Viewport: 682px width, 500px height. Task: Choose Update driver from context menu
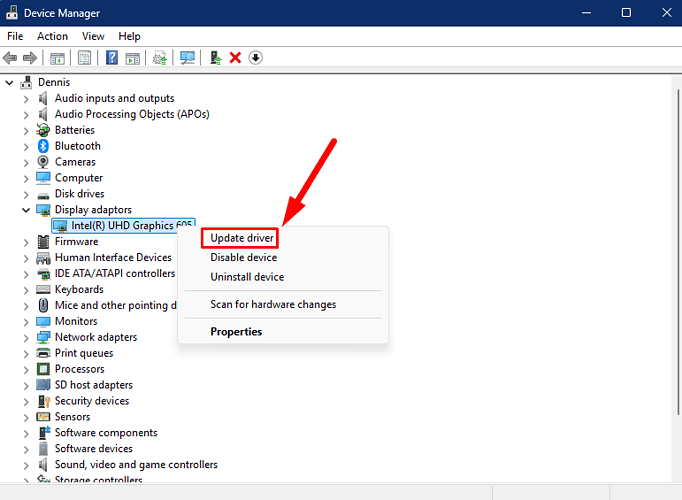pos(242,238)
